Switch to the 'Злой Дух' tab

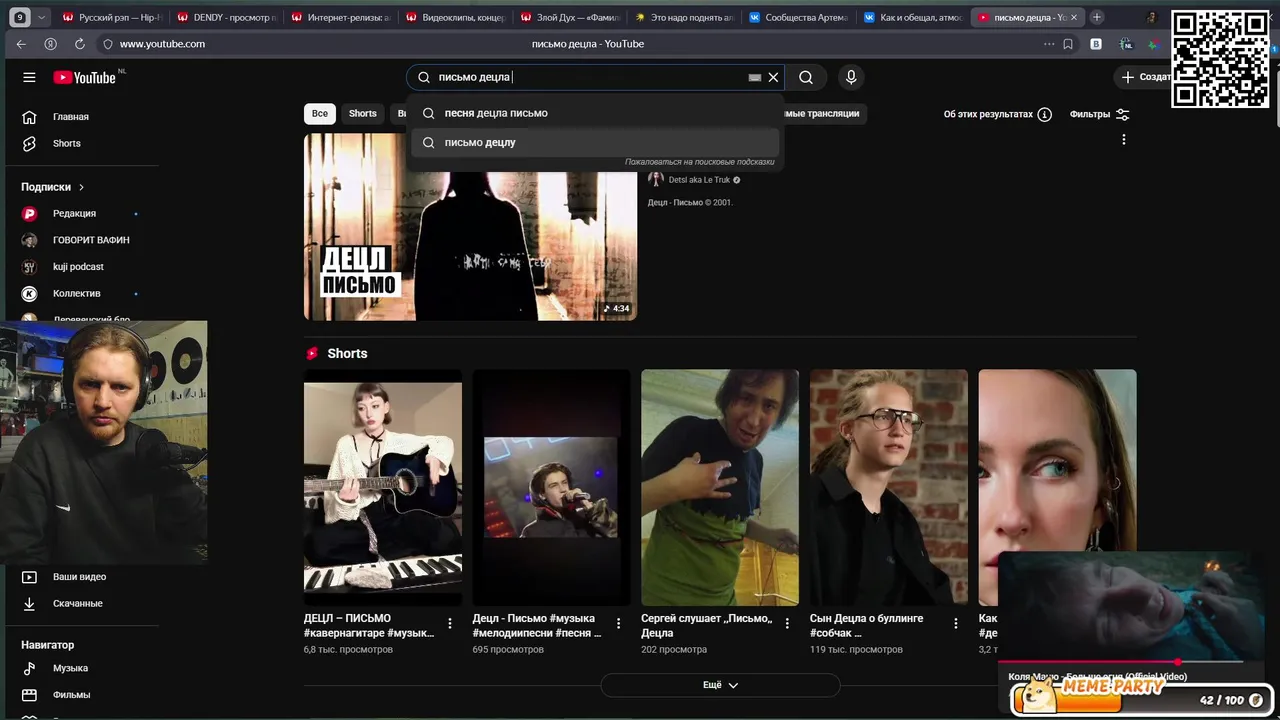[x=569, y=17]
